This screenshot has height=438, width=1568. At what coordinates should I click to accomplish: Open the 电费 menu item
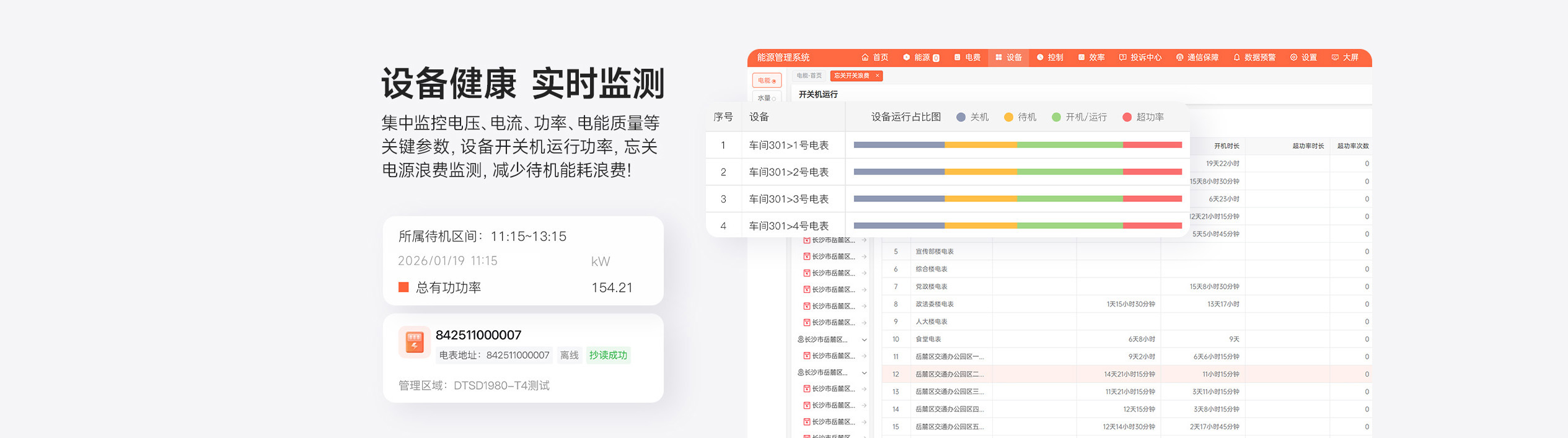(967, 58)
